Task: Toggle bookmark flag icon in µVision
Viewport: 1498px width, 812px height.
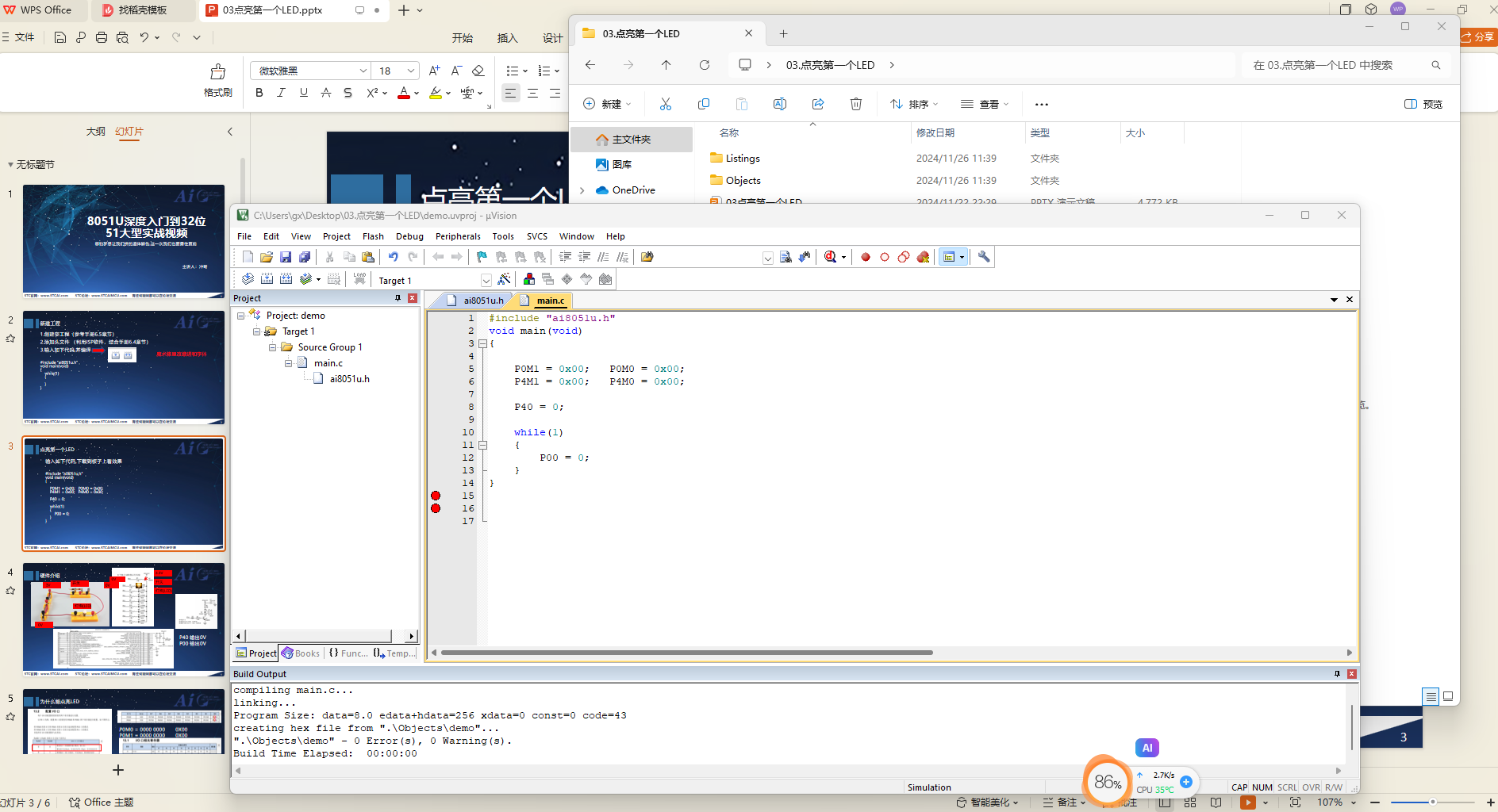Action: coord(482,257)
